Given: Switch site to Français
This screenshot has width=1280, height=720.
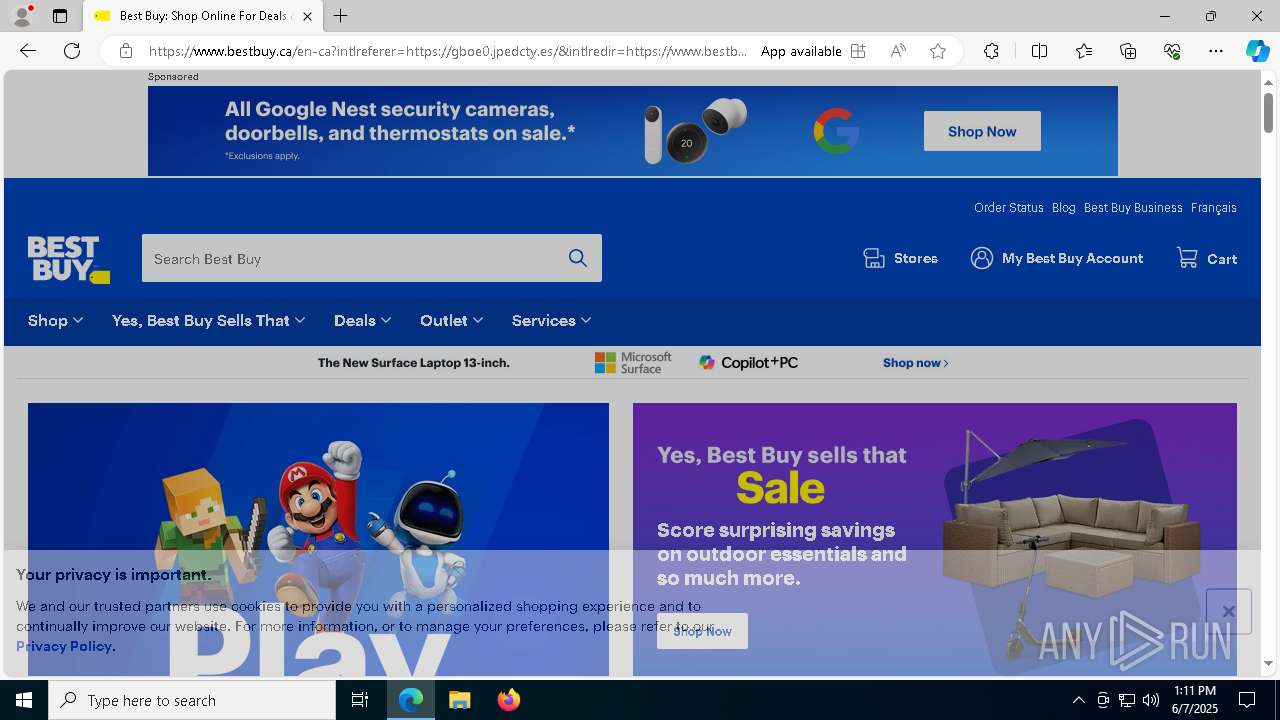Looking at the screenshot, I should point(1213,208).
